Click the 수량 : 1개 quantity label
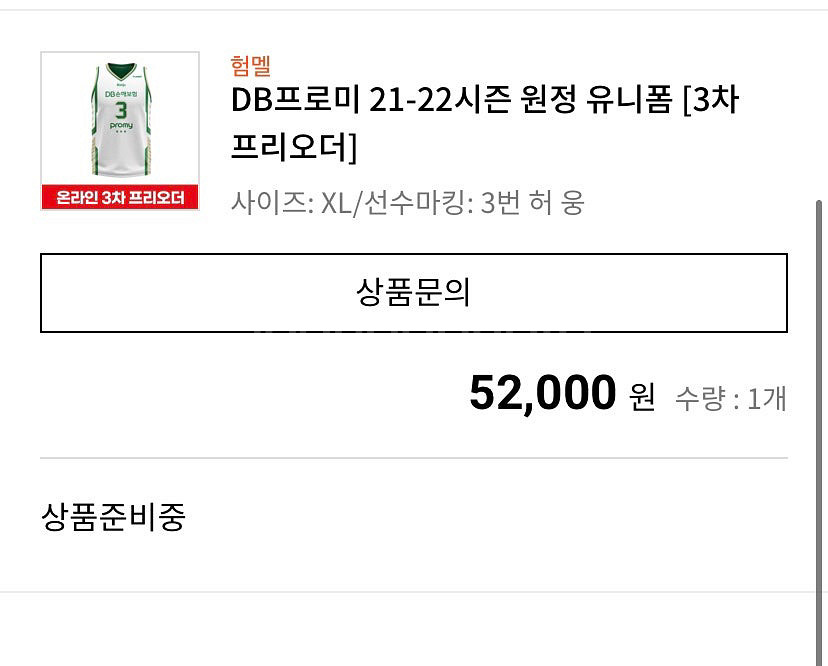The width and height of the screenshot is (828, 666). click(x=731, y=398)
